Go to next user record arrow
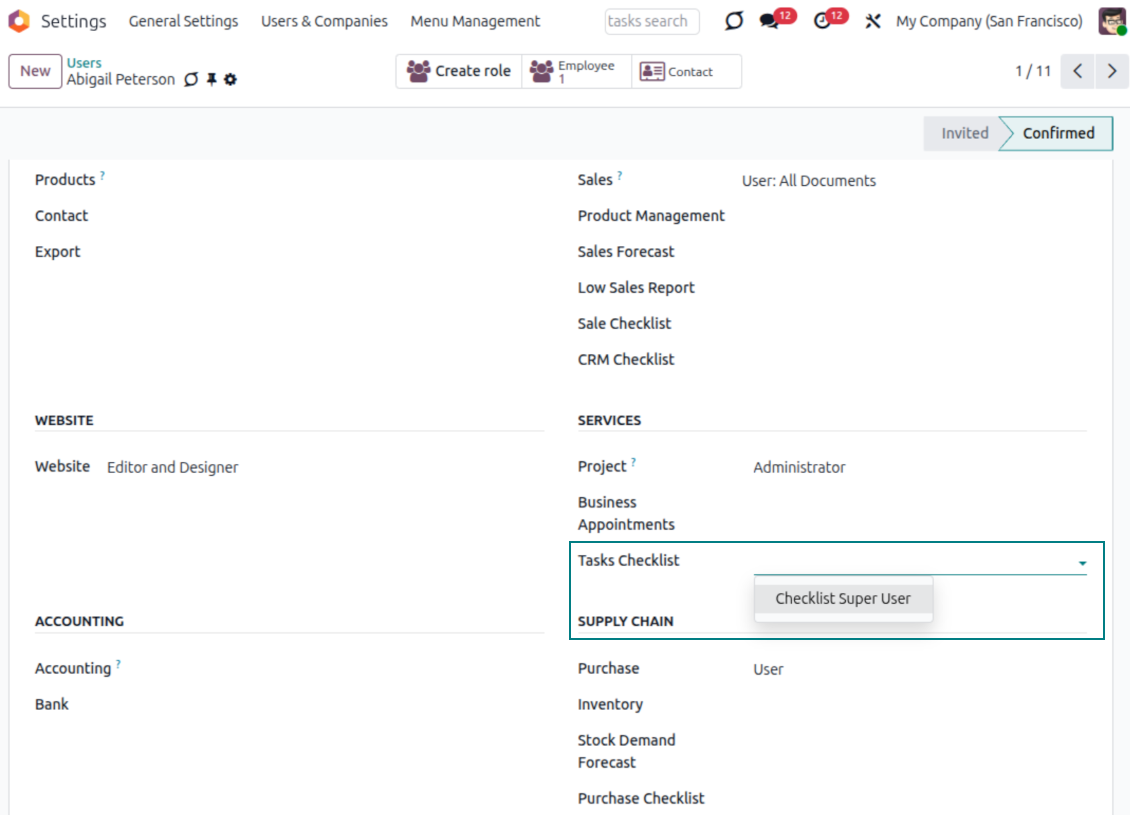1130x815 pixels. (1112, 71)
